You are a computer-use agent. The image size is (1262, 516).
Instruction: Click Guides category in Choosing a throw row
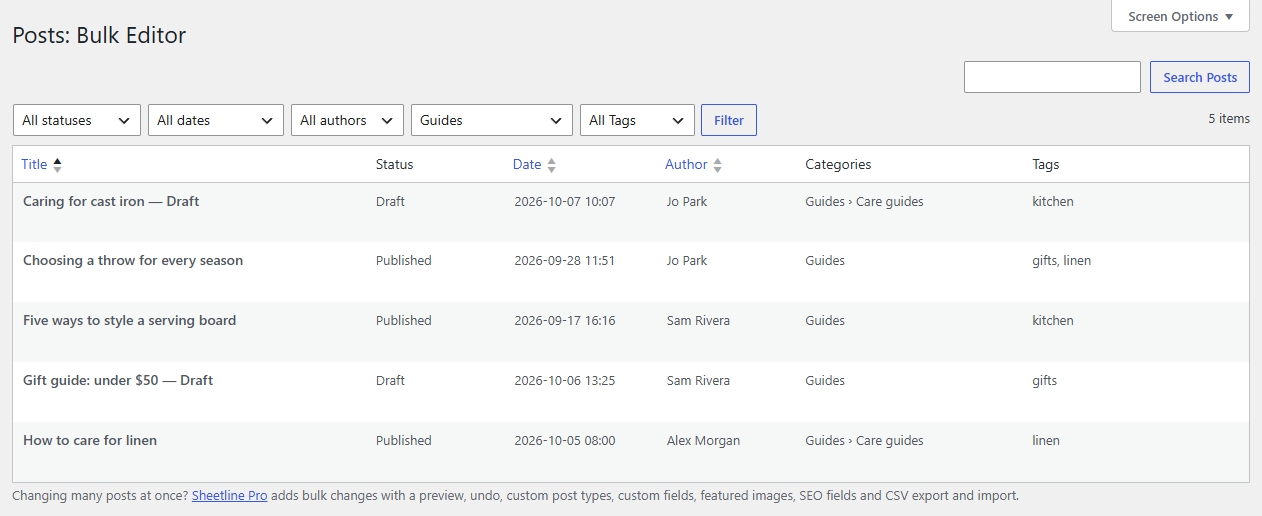[825, 260]
